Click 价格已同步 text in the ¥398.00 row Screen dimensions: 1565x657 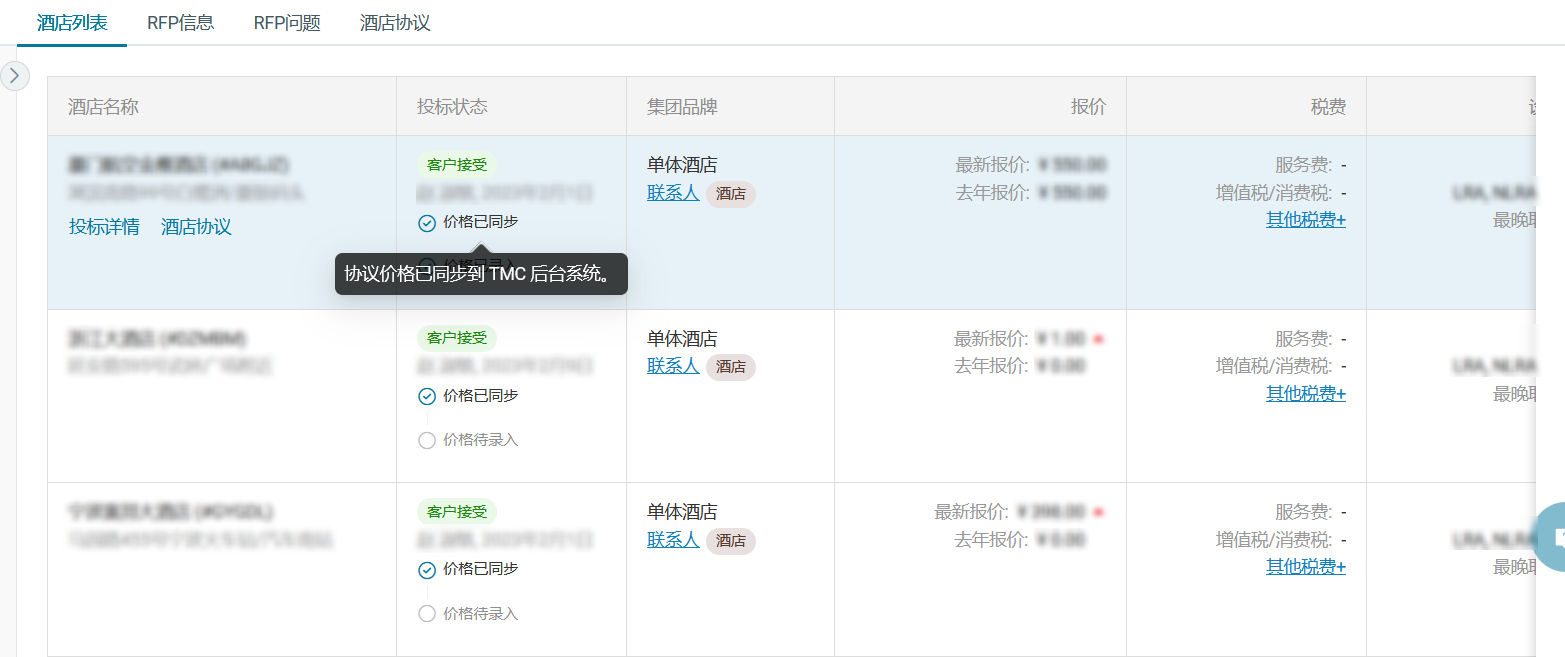[481, 569]
